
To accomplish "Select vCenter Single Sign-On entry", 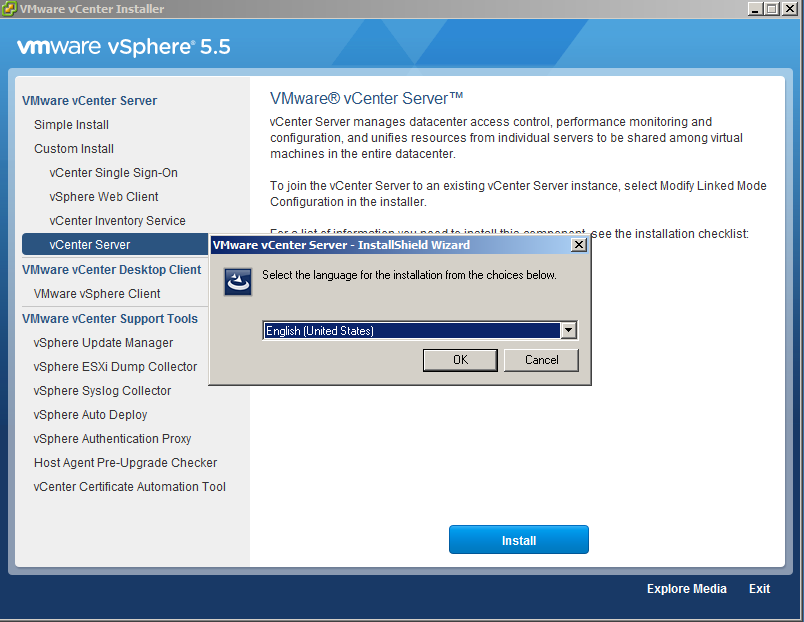I will 113,173.
